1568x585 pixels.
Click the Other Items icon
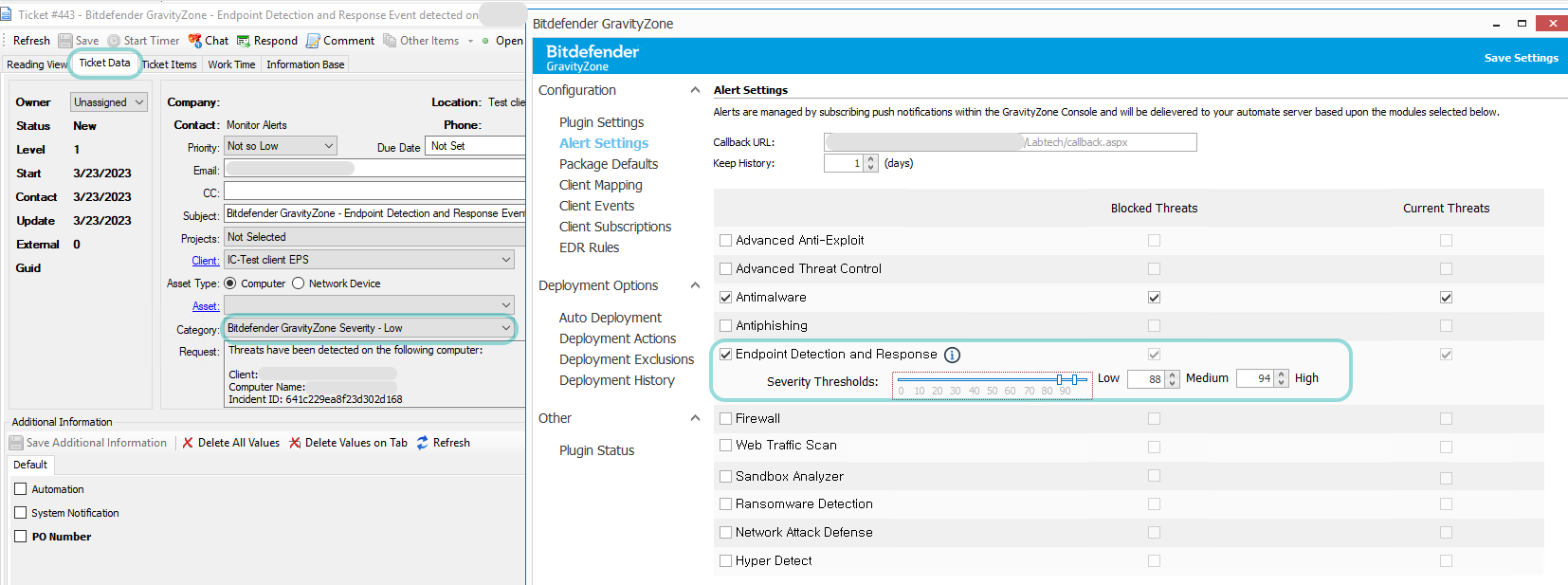click(390, 41)
